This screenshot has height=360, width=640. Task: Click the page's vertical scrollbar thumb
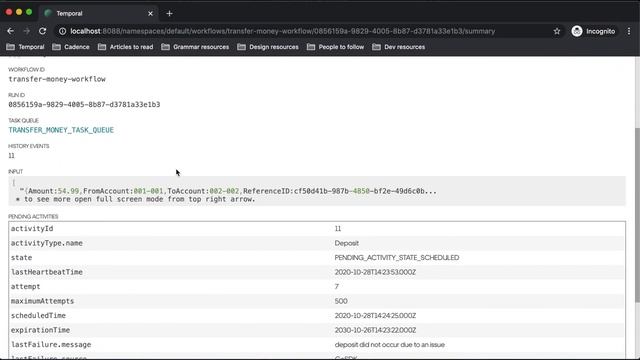[637, 216]
